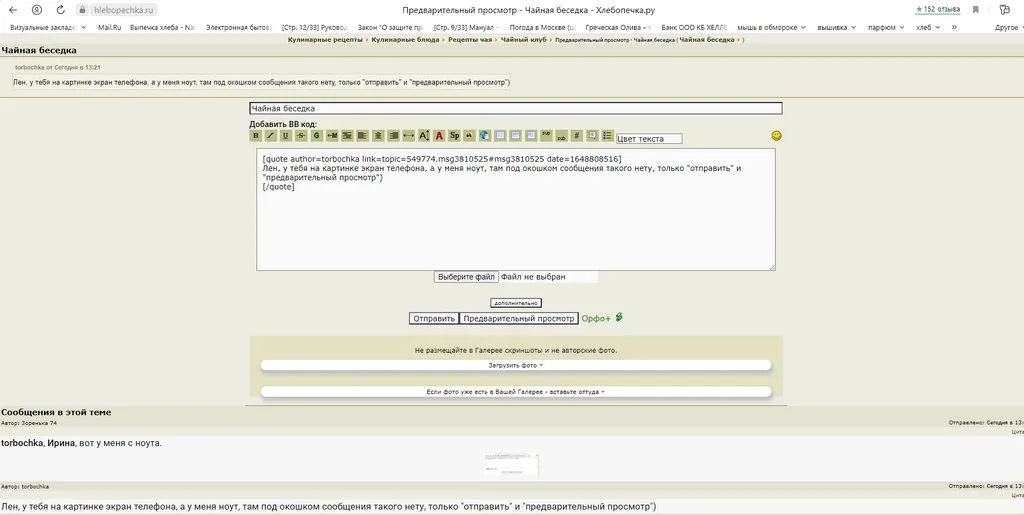Click the Отправить button
This screenshot has height=515, width=1024.
pos(434,319)
